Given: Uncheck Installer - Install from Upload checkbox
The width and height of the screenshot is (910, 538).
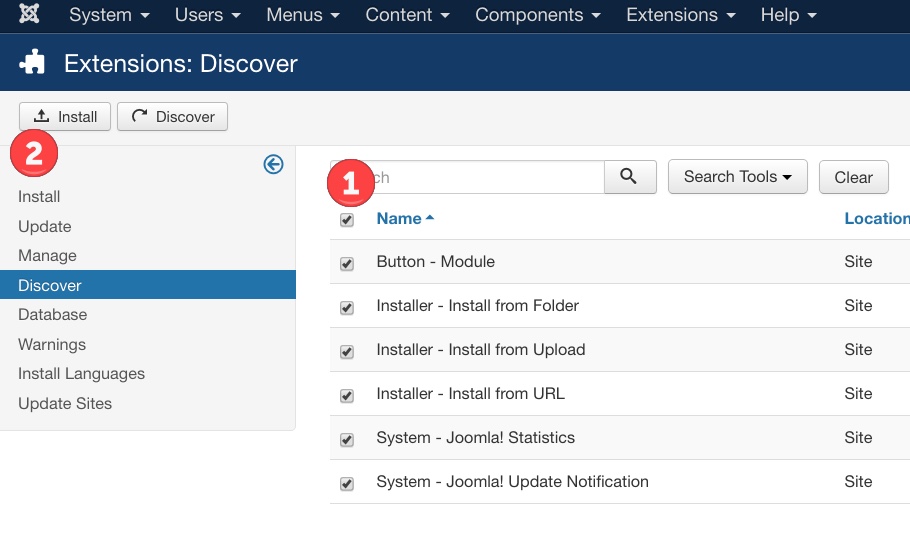Looking at the screenshot, I should click(x=347, y=352).
